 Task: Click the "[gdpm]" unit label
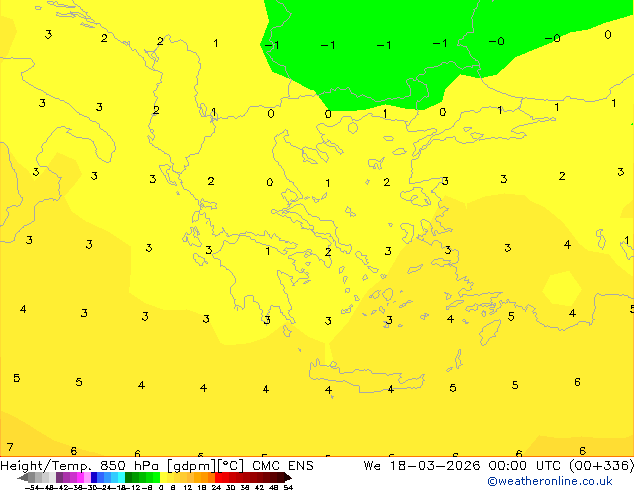(192, 466)
